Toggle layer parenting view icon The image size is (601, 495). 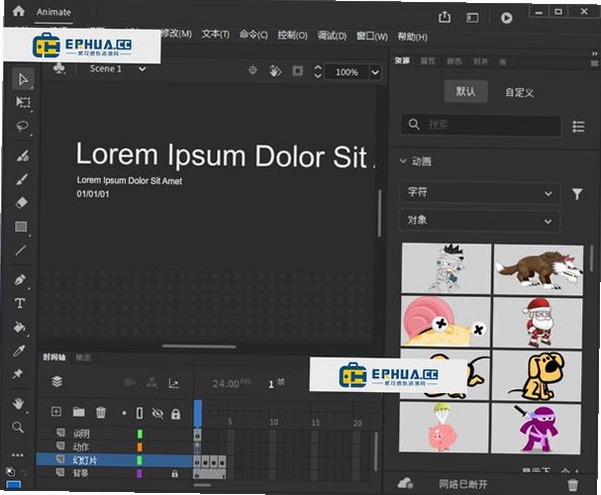(x=152, y=383)
